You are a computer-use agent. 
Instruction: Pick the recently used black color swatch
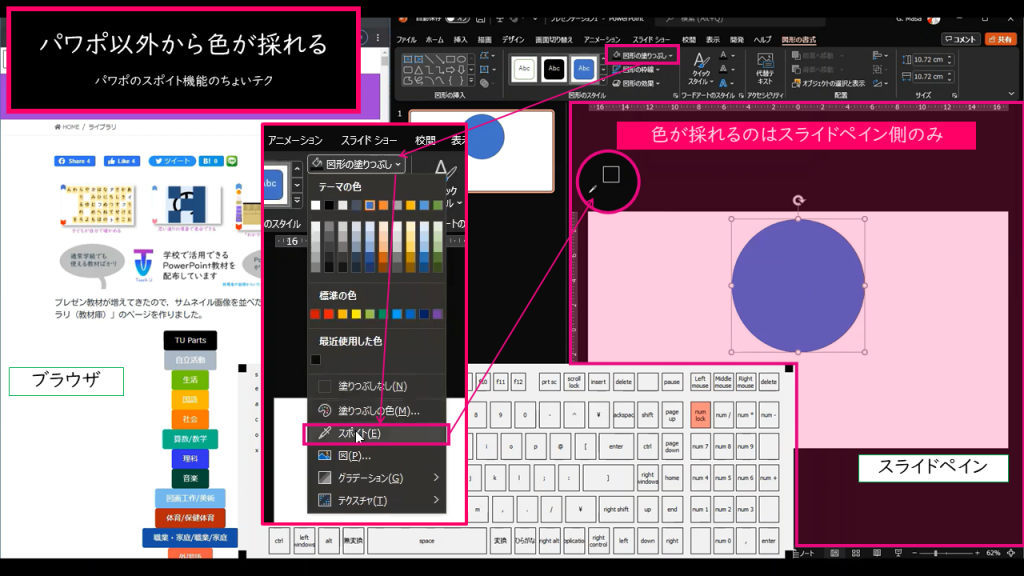(316, 359)
